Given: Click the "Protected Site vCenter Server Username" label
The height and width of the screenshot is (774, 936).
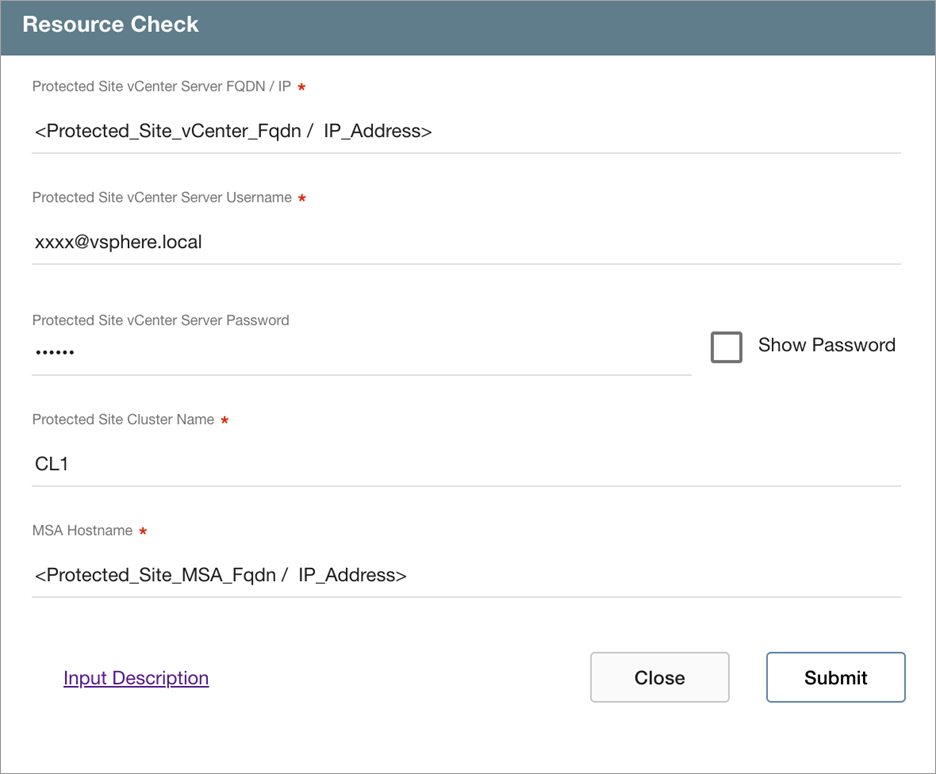Looking at the screenshot, I should tap(161, 198).
